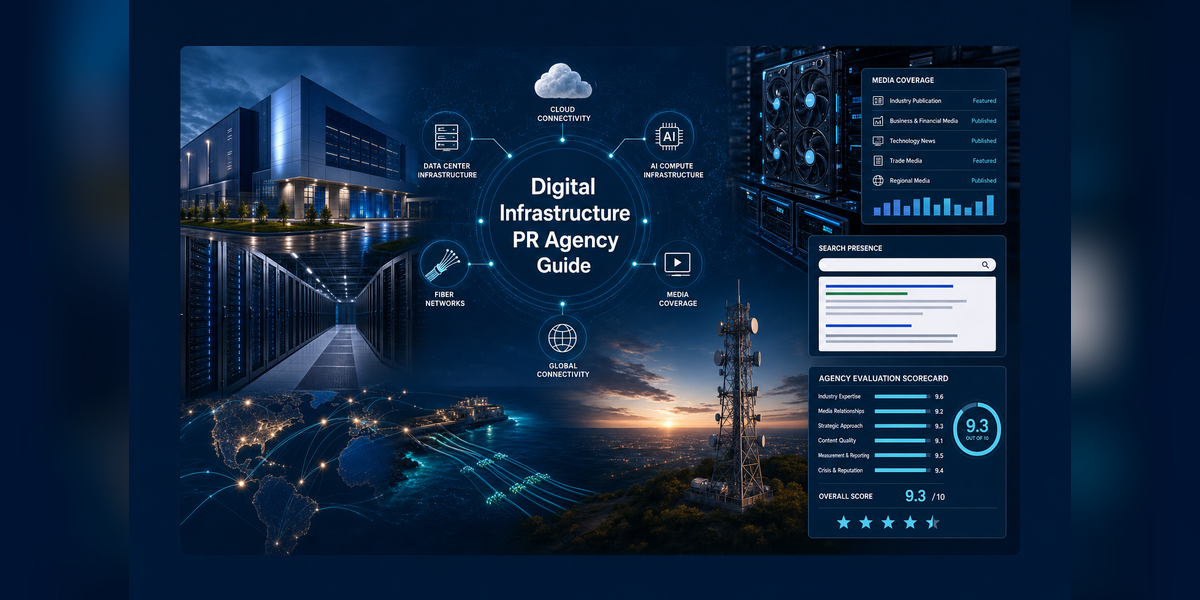Click the "Industry Publication" row label
Image resolution: width=1200 pixels, height=600 pixels.
pos(915,101)
